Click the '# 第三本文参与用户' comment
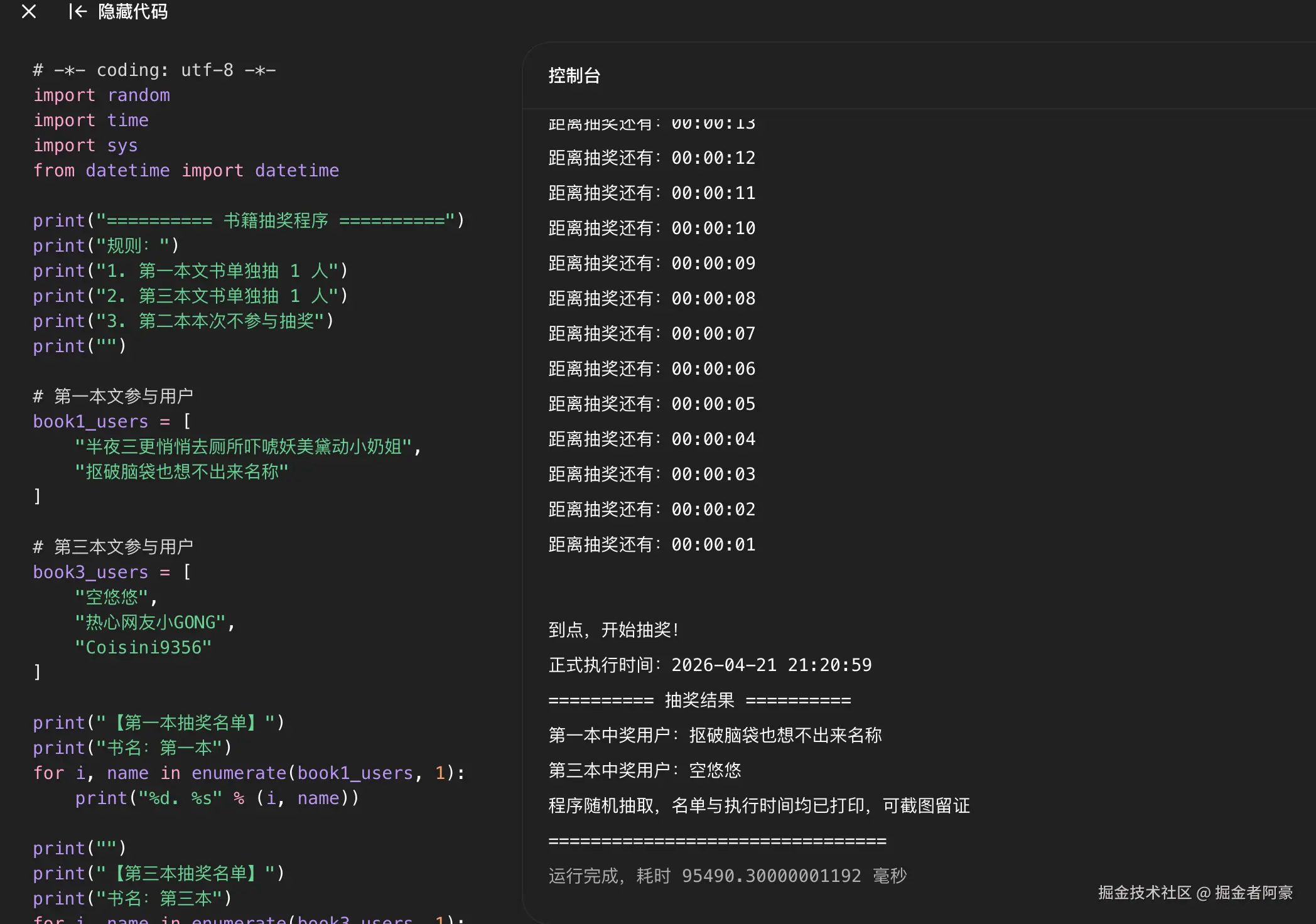1316x924 pixels. (x=113, y=547)
